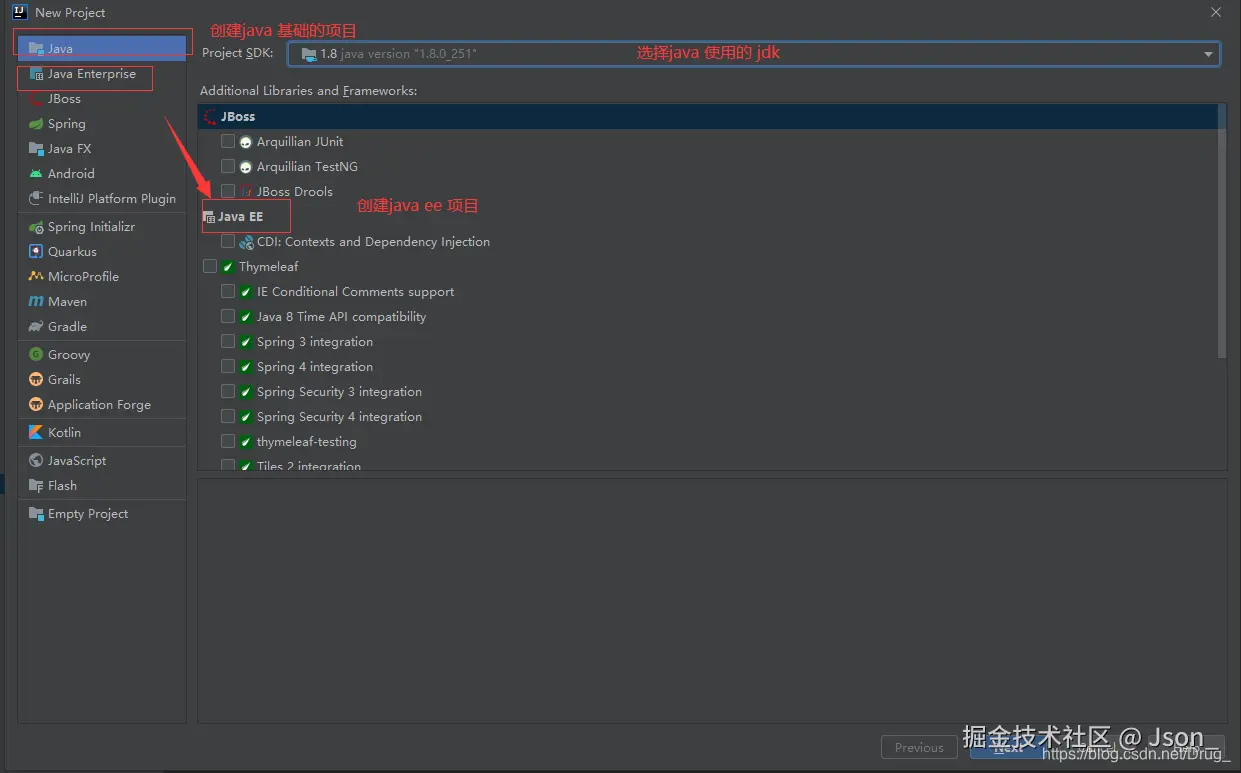The height and width of the screenshot is (773, 1241).
Task: Choose the Maven project type
Action: pyautogui.click(x=102, y=302)
